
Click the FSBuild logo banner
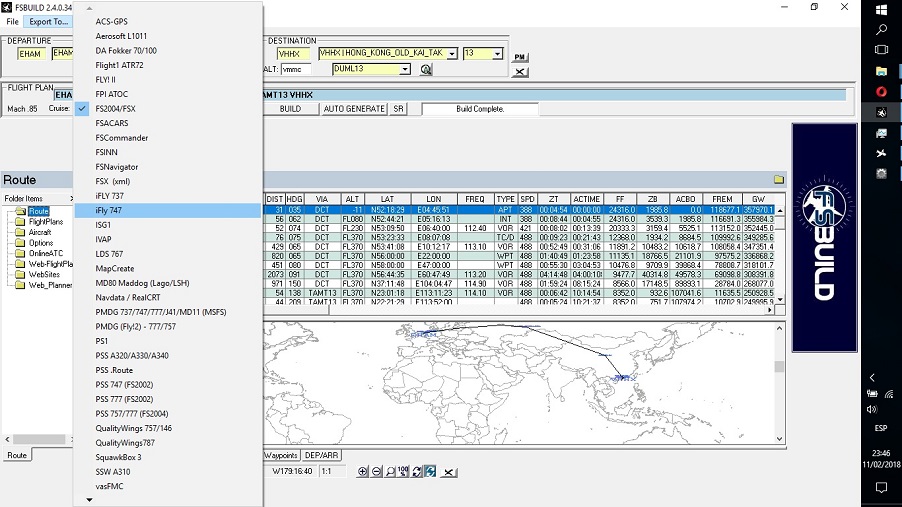[824, 237]
